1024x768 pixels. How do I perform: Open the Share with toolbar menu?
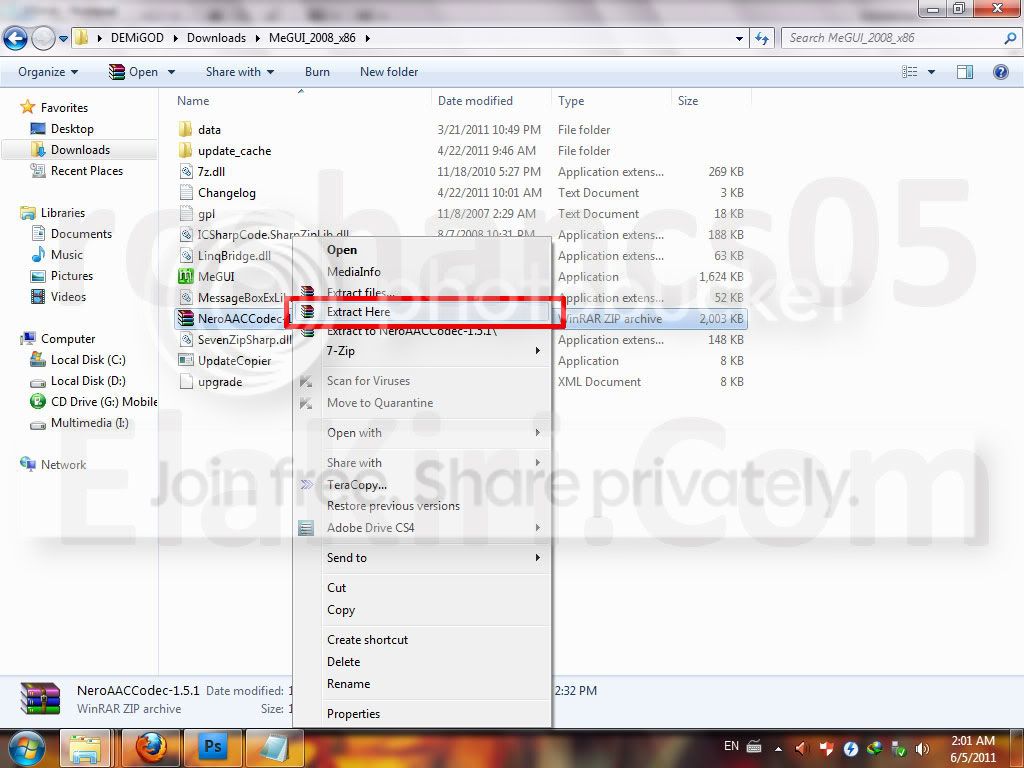click(240, 72)
